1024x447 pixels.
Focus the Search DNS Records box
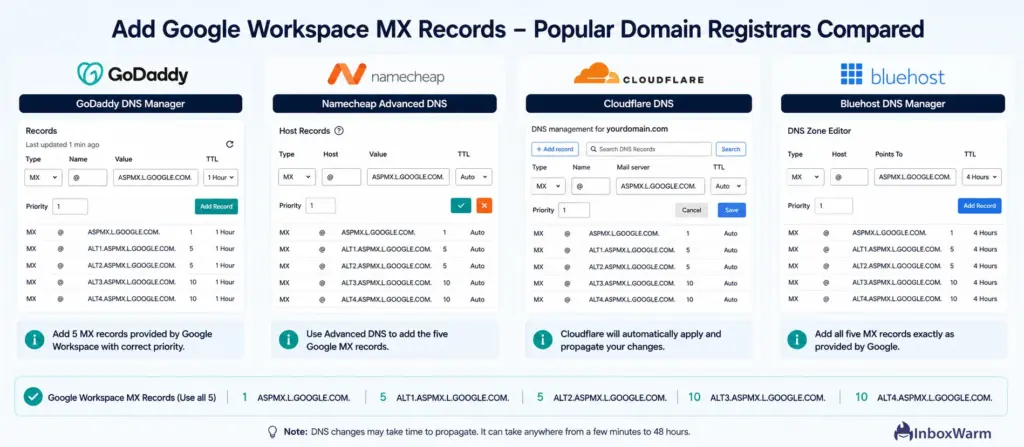point(648,149)
